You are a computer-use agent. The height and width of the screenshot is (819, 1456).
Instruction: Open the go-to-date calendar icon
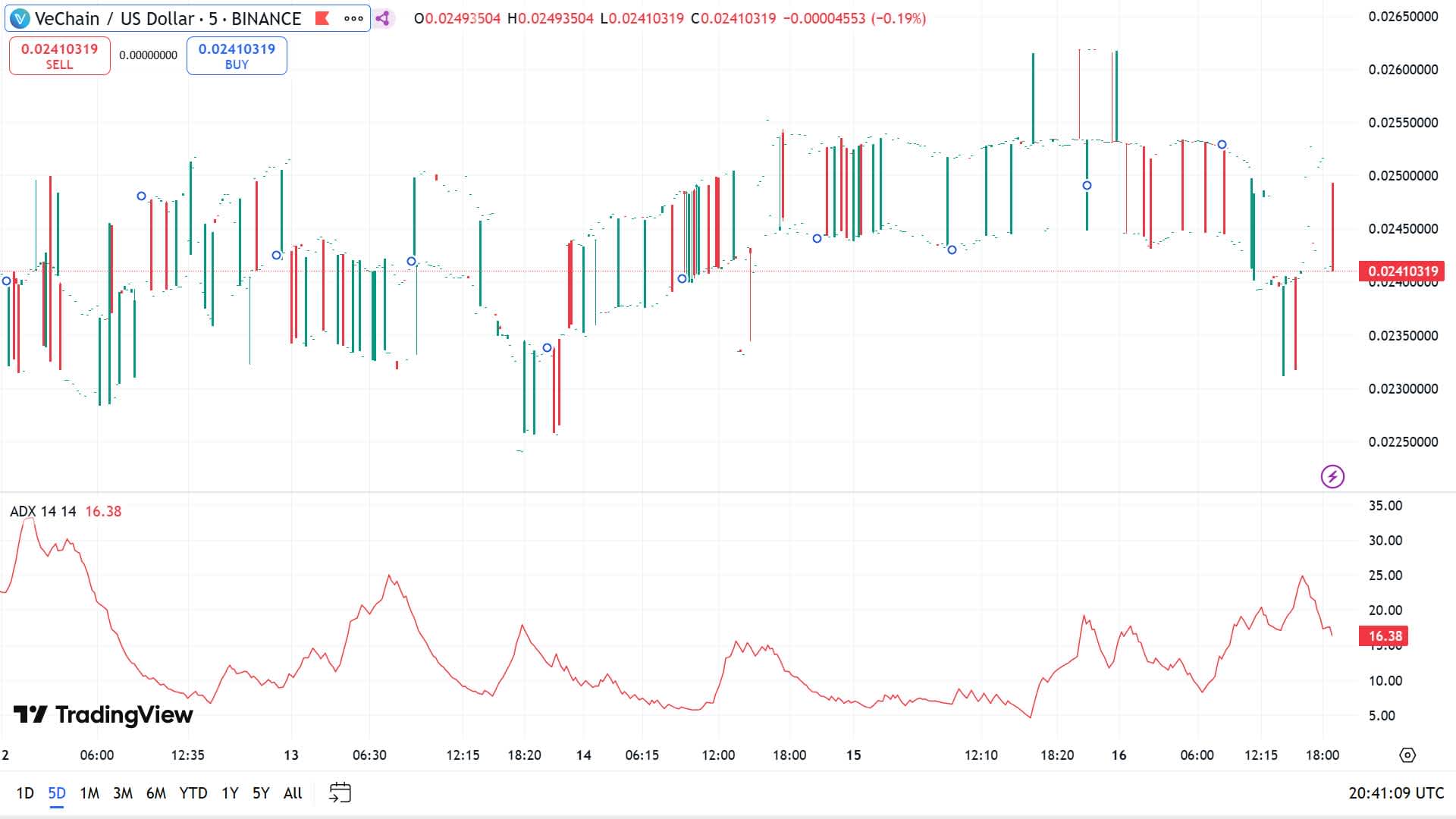pos(340,792)
